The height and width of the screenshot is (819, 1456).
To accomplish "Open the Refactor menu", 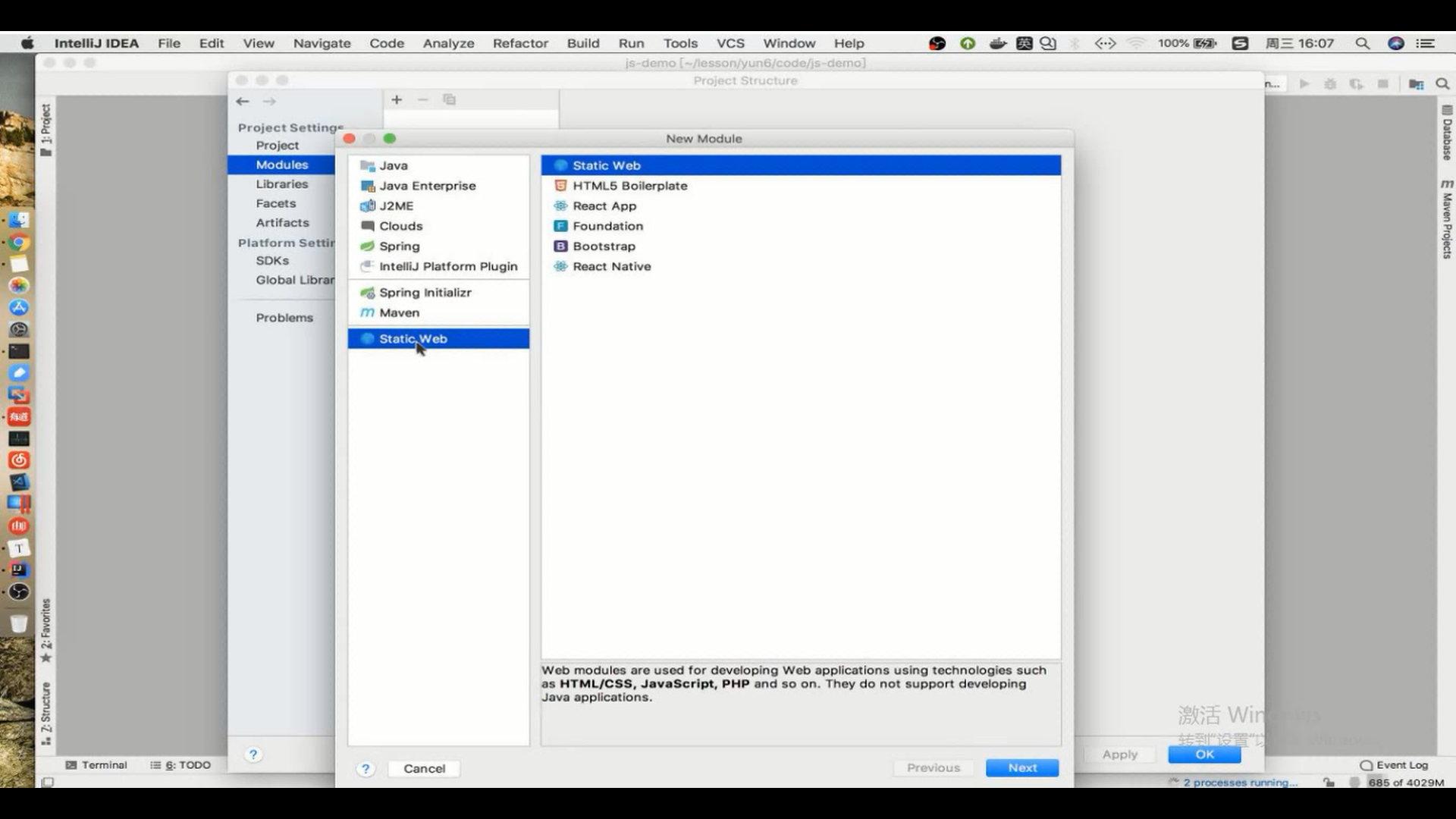I will (519, 43).
